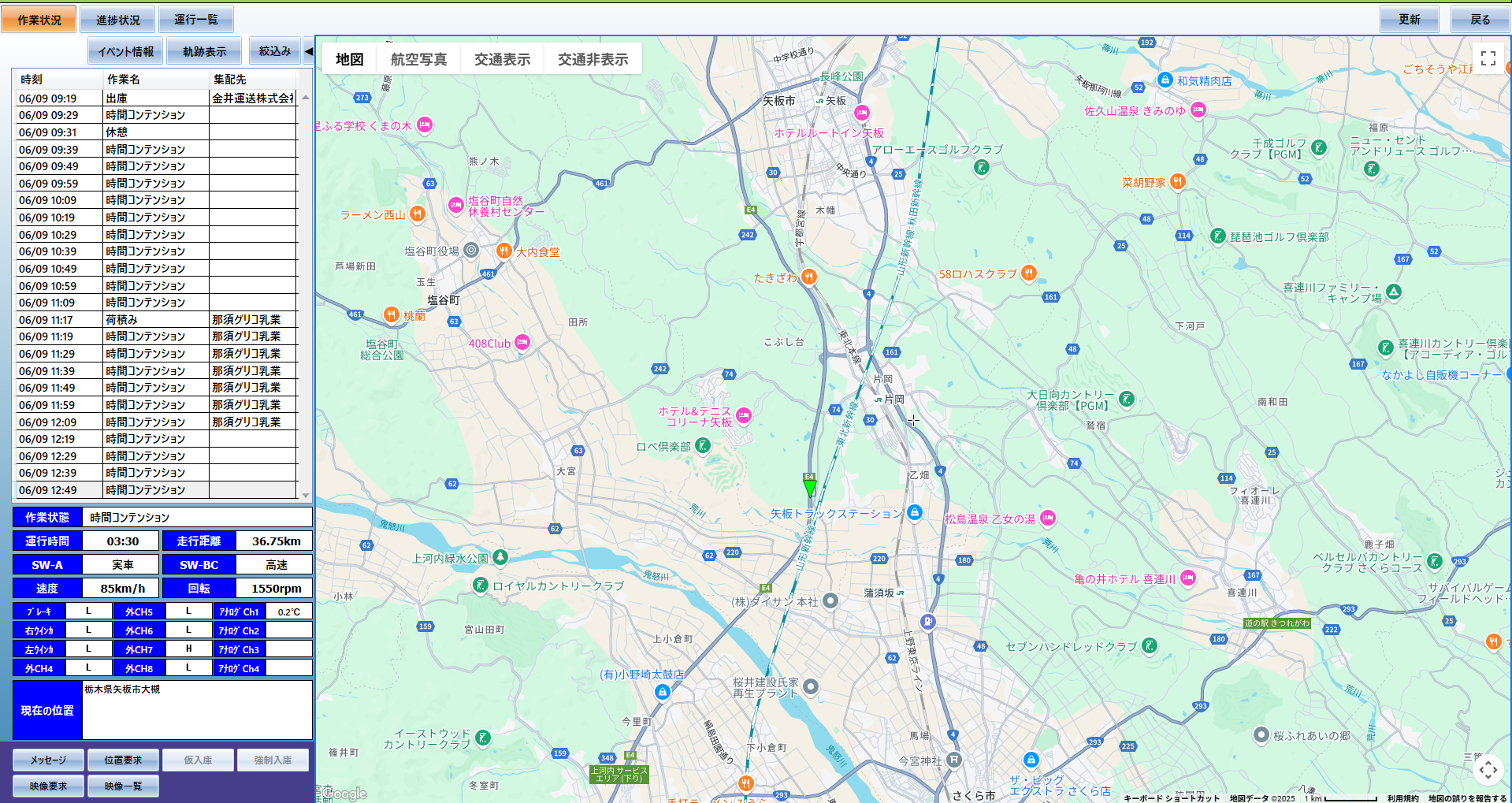Click 58ロハスクラブ restaurant pin
This screenshot has width=1512, height=803.
tap(1028, 273)
